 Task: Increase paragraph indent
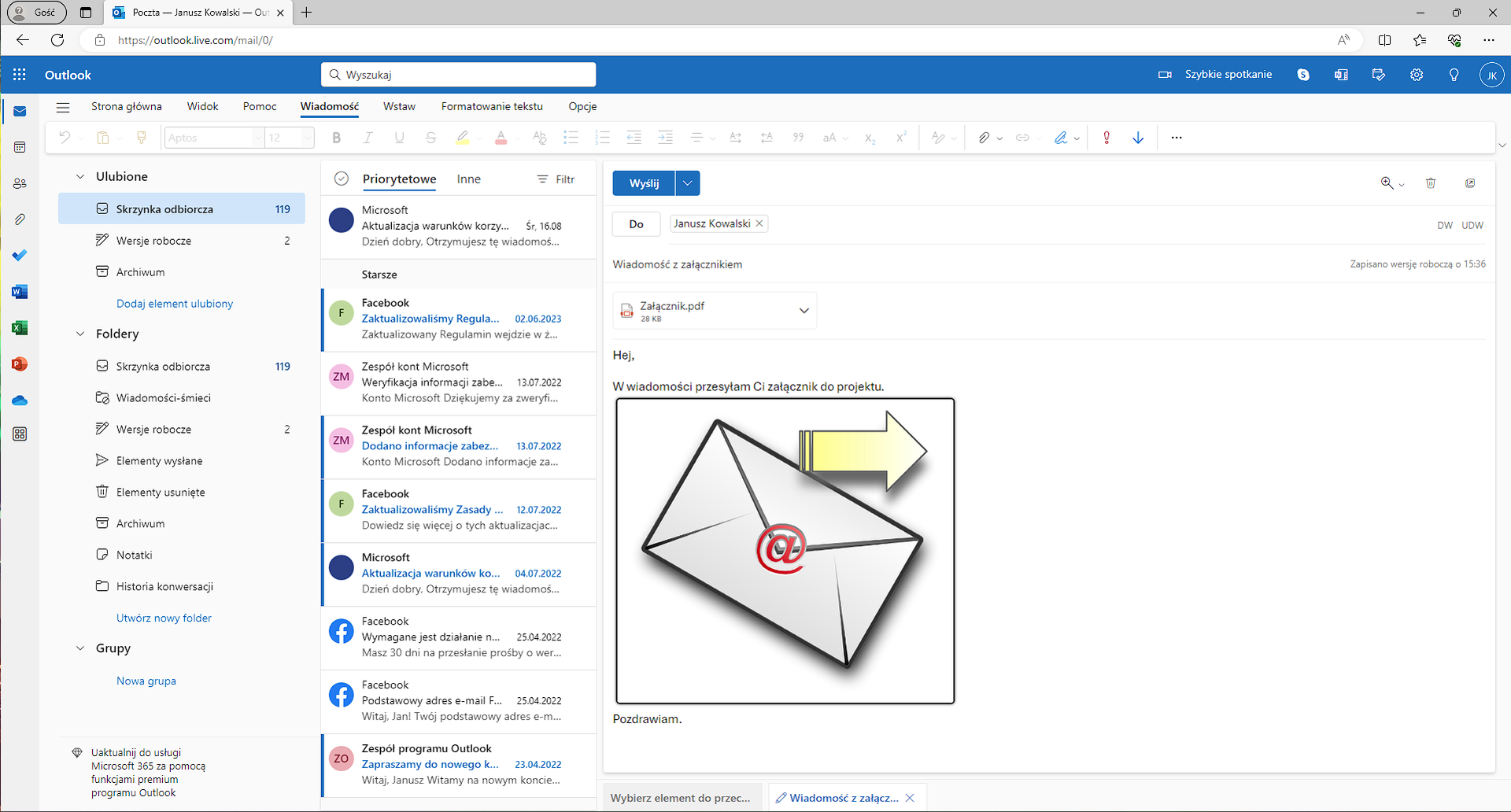pos(665,138)
